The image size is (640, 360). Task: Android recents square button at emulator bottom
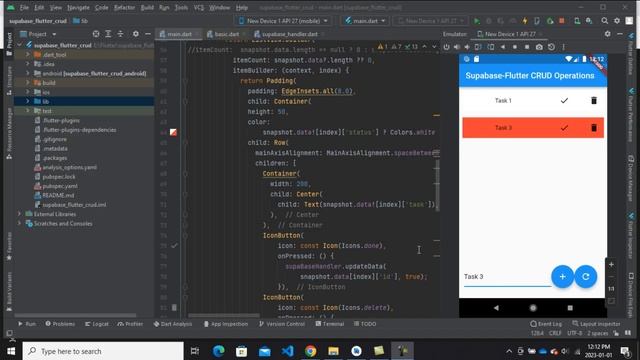(x=570, y=308)
